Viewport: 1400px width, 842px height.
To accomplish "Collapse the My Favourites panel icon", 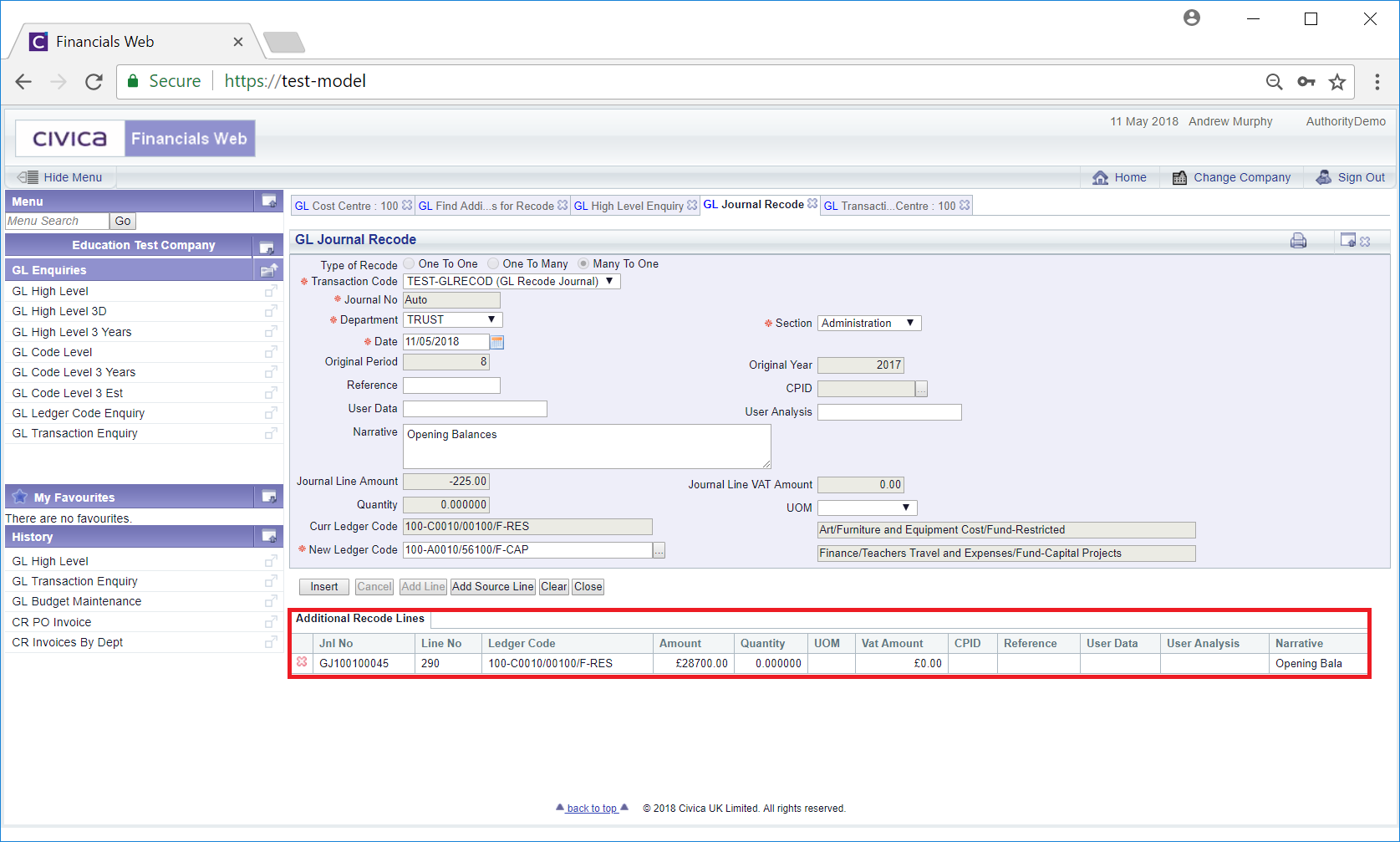I will coord(269,497).
